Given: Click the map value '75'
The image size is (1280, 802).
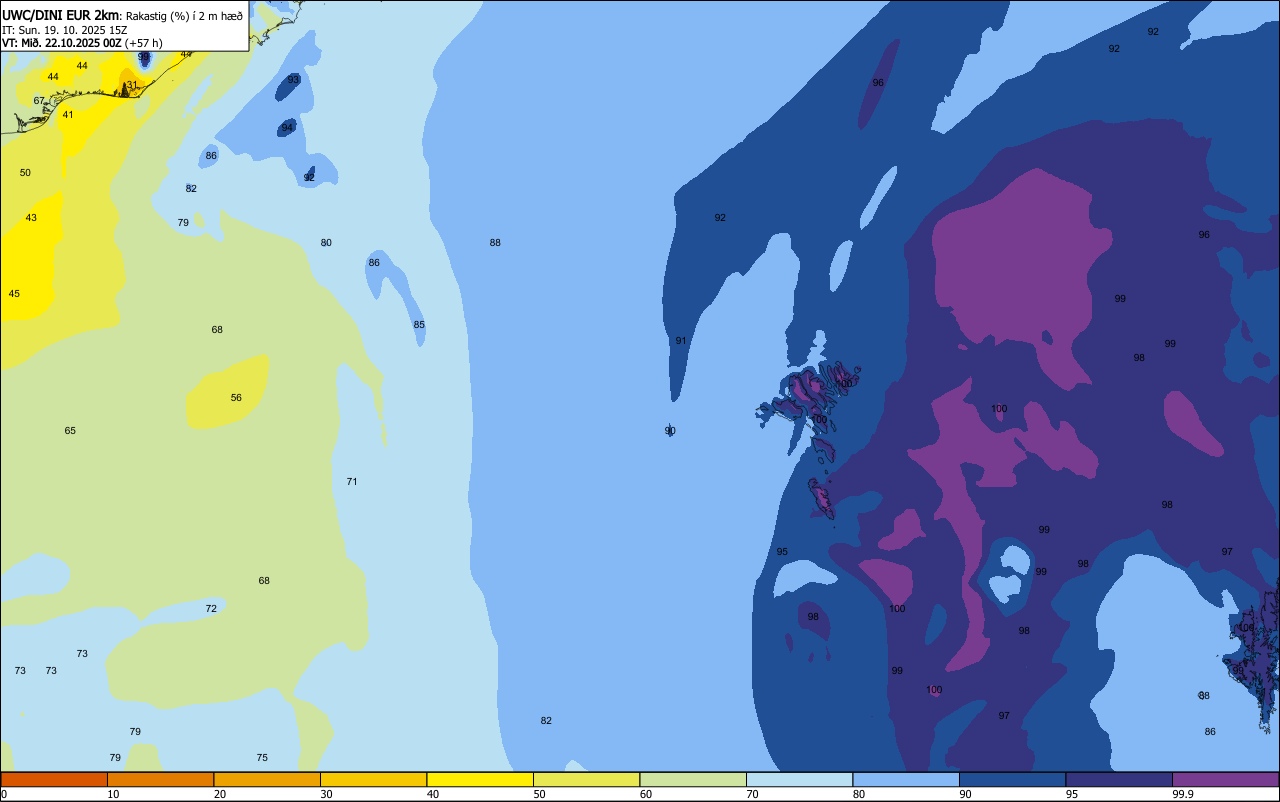Looking at the screenshot, I should [x=262, y=758].
